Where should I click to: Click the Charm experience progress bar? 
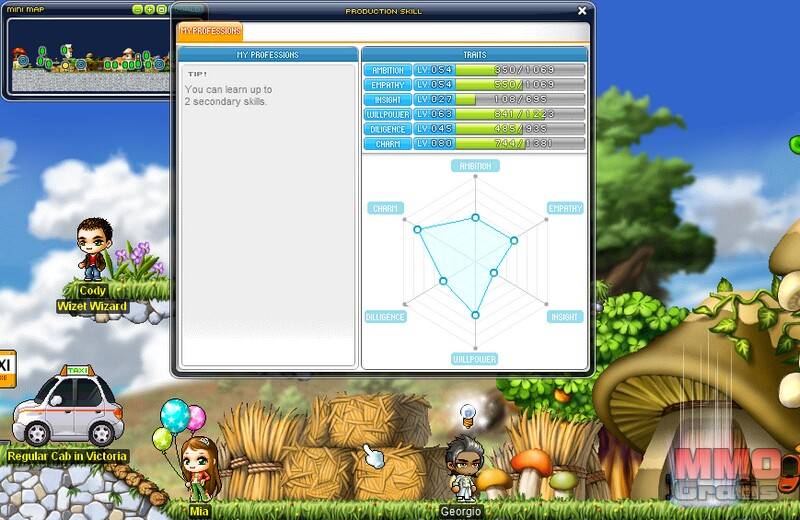tap(499, 144)
